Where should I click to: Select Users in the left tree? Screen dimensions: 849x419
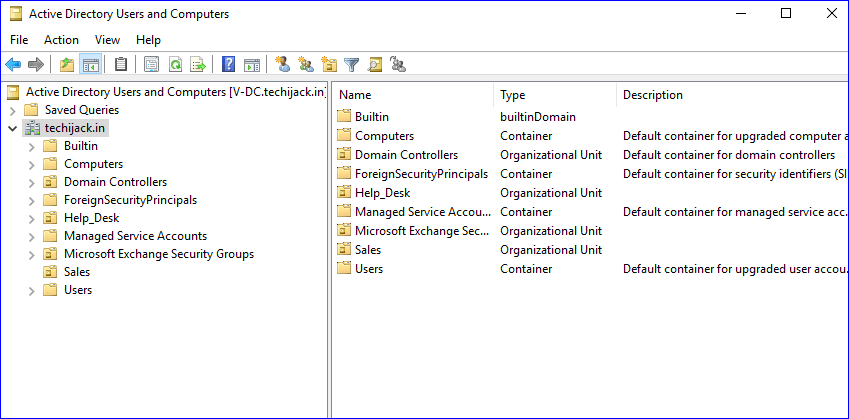pyautogui.click(x=78, y=290)
